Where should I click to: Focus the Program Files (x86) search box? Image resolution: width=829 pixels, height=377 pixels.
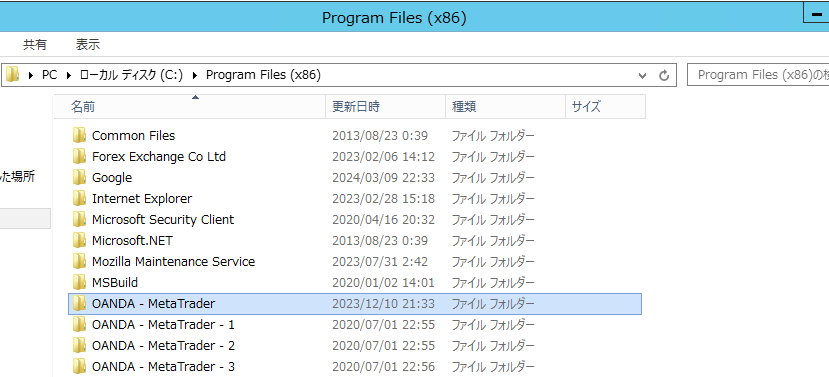coord(758,75)
